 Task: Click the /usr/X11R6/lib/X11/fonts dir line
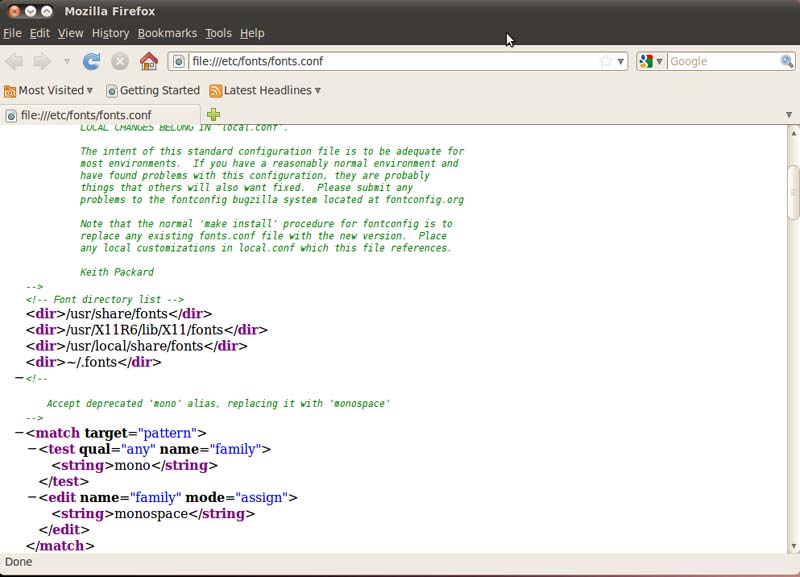point(147,330)
